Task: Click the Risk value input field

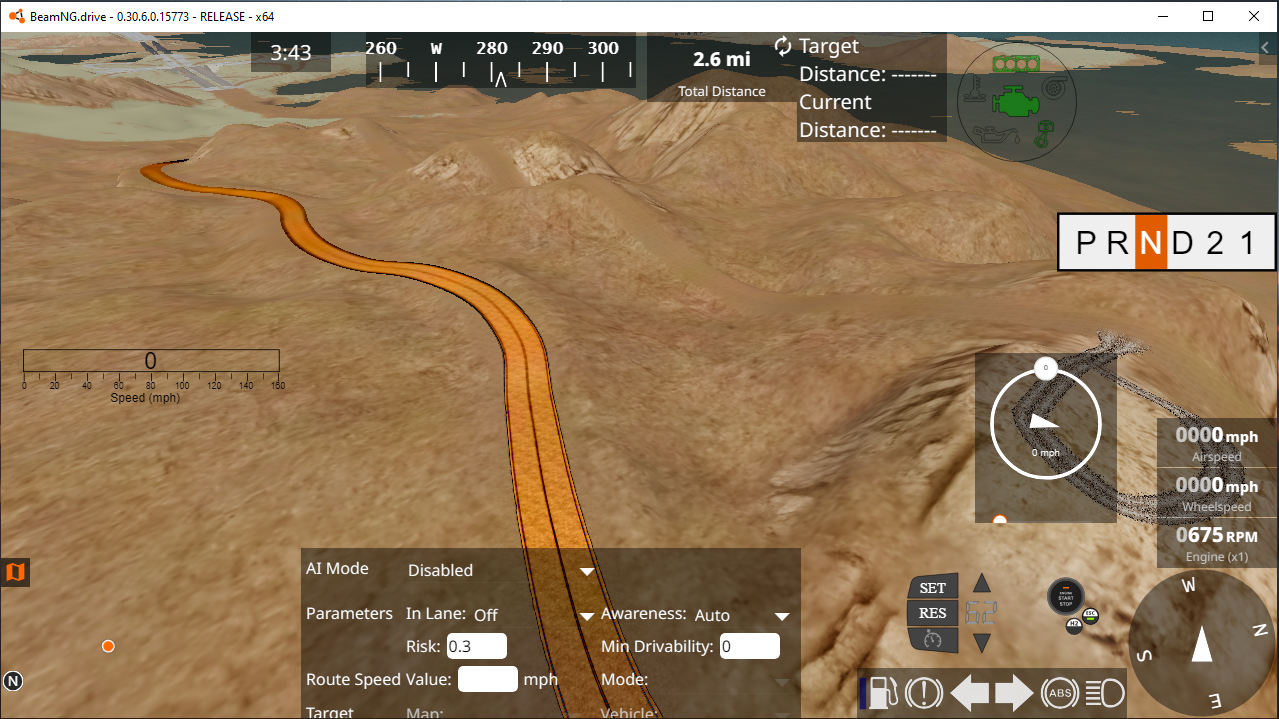Action: (477, 646)
